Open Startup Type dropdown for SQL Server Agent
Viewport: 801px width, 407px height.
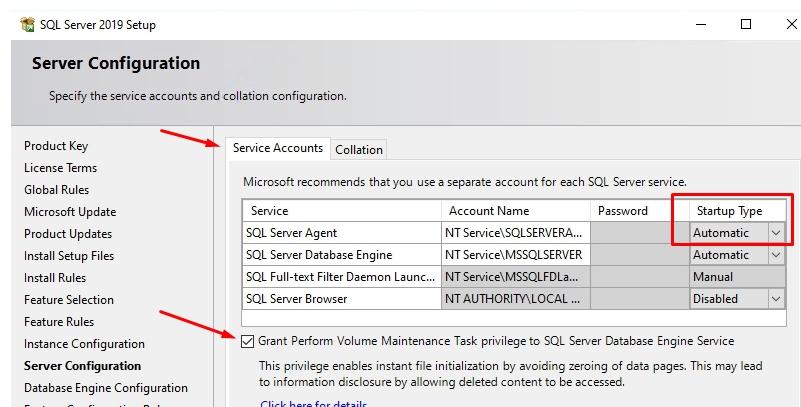(x=776, y=233)
